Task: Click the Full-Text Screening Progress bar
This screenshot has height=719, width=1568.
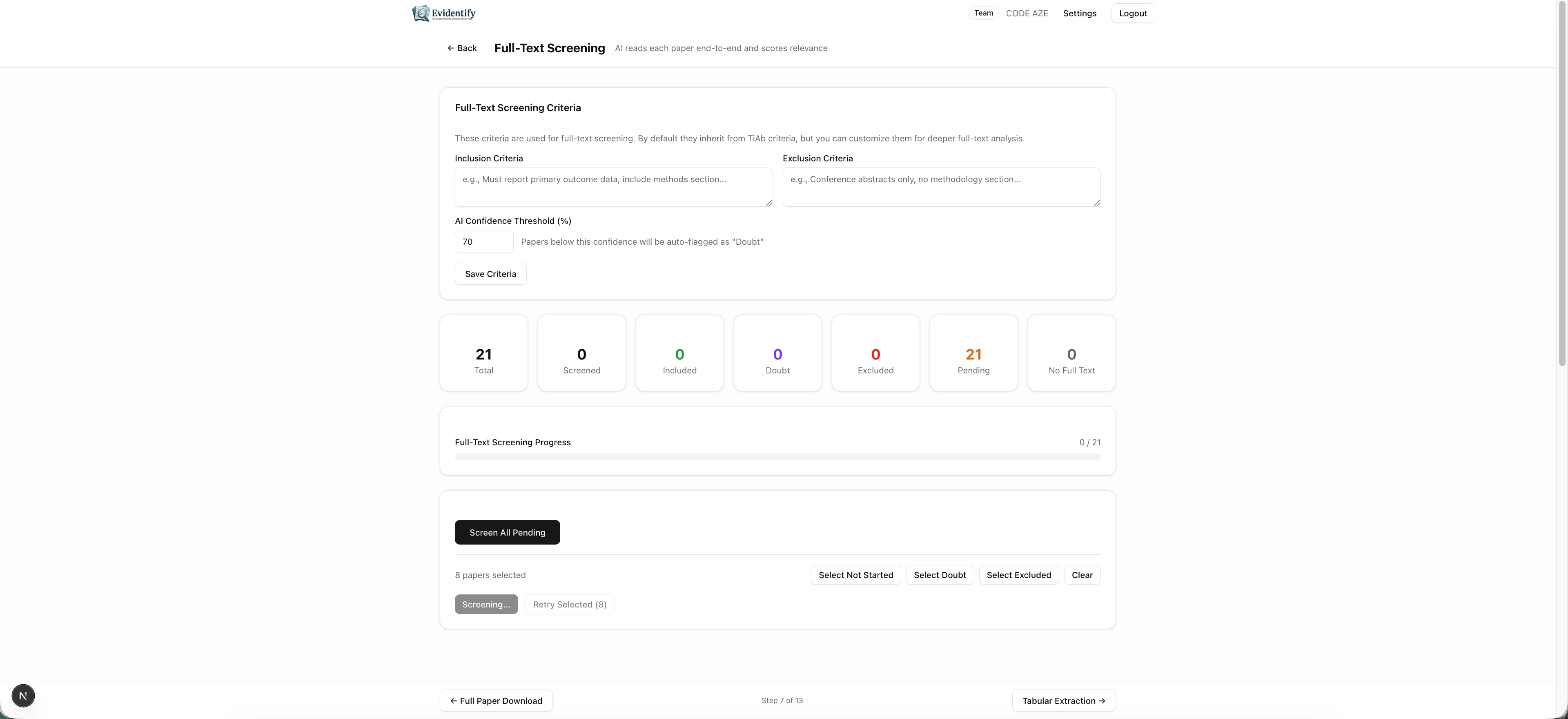Action: (x=777, y=456)
